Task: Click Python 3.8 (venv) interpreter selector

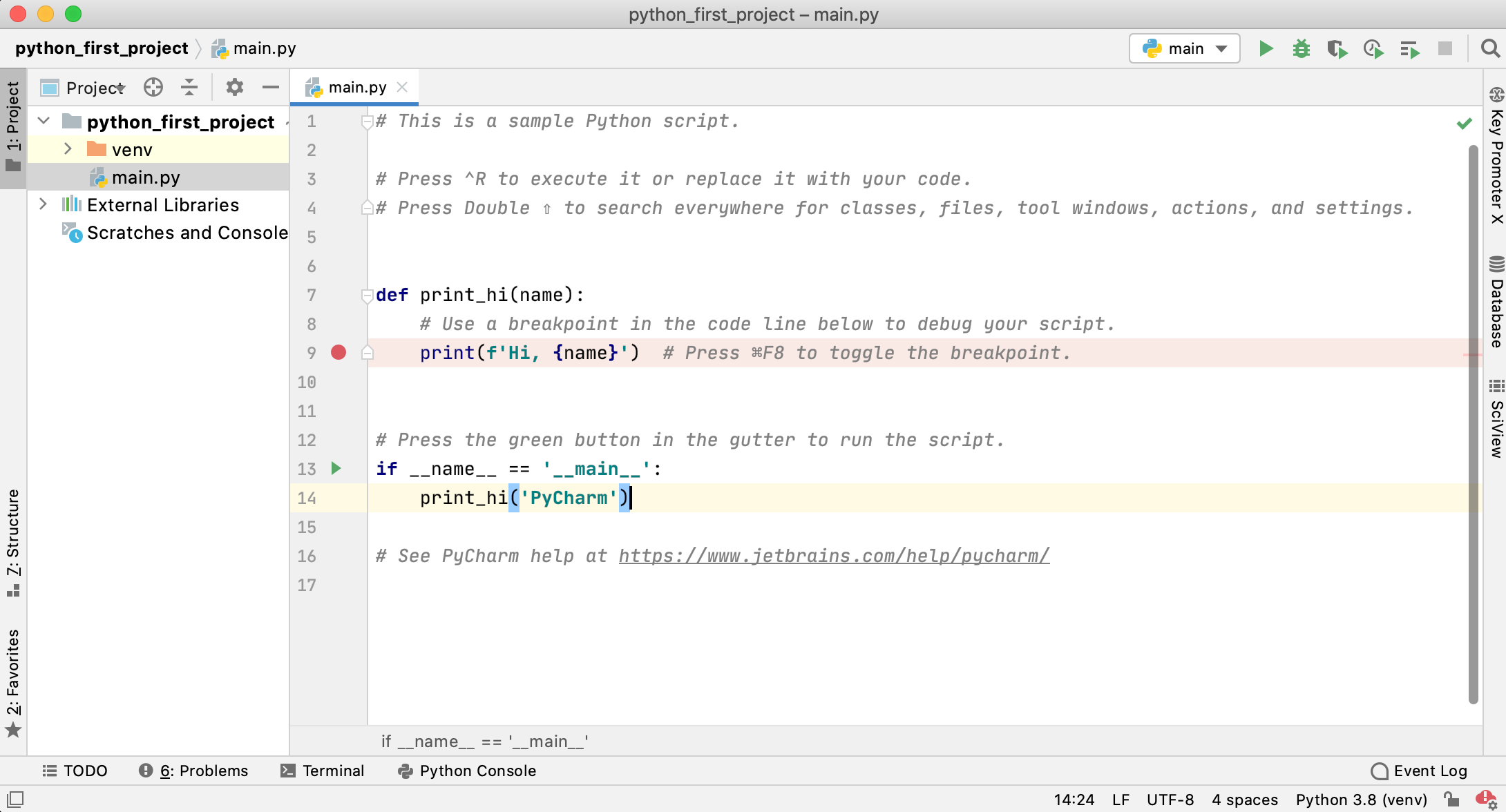Action: click(1361, 800)
